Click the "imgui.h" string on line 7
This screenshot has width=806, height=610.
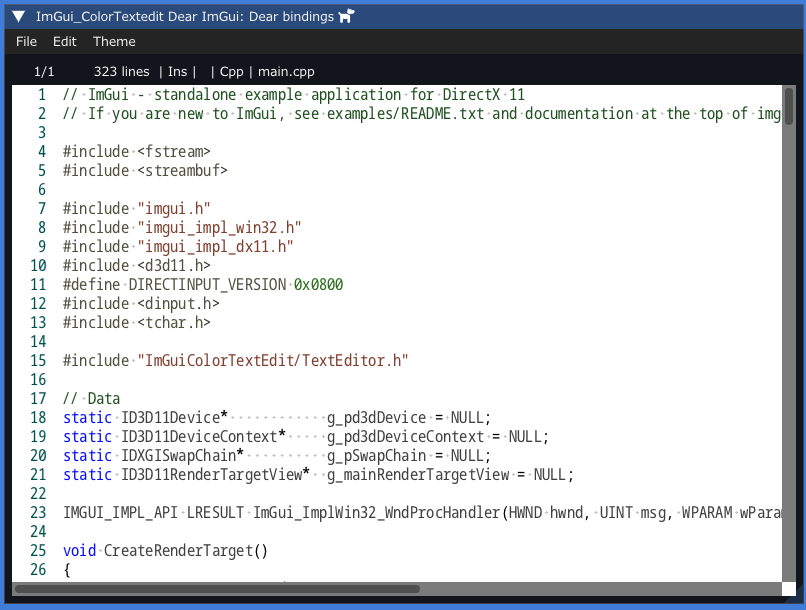[174, 209]
